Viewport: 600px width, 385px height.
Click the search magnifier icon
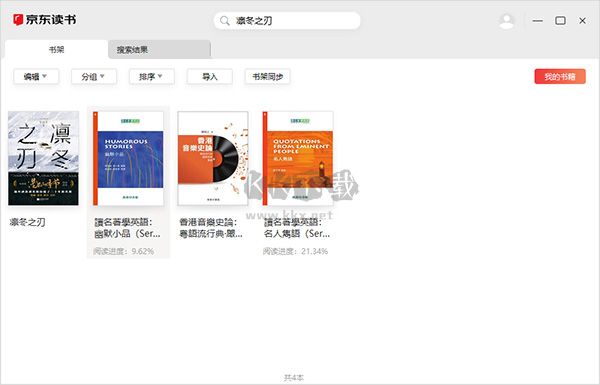tap(225, 21)
